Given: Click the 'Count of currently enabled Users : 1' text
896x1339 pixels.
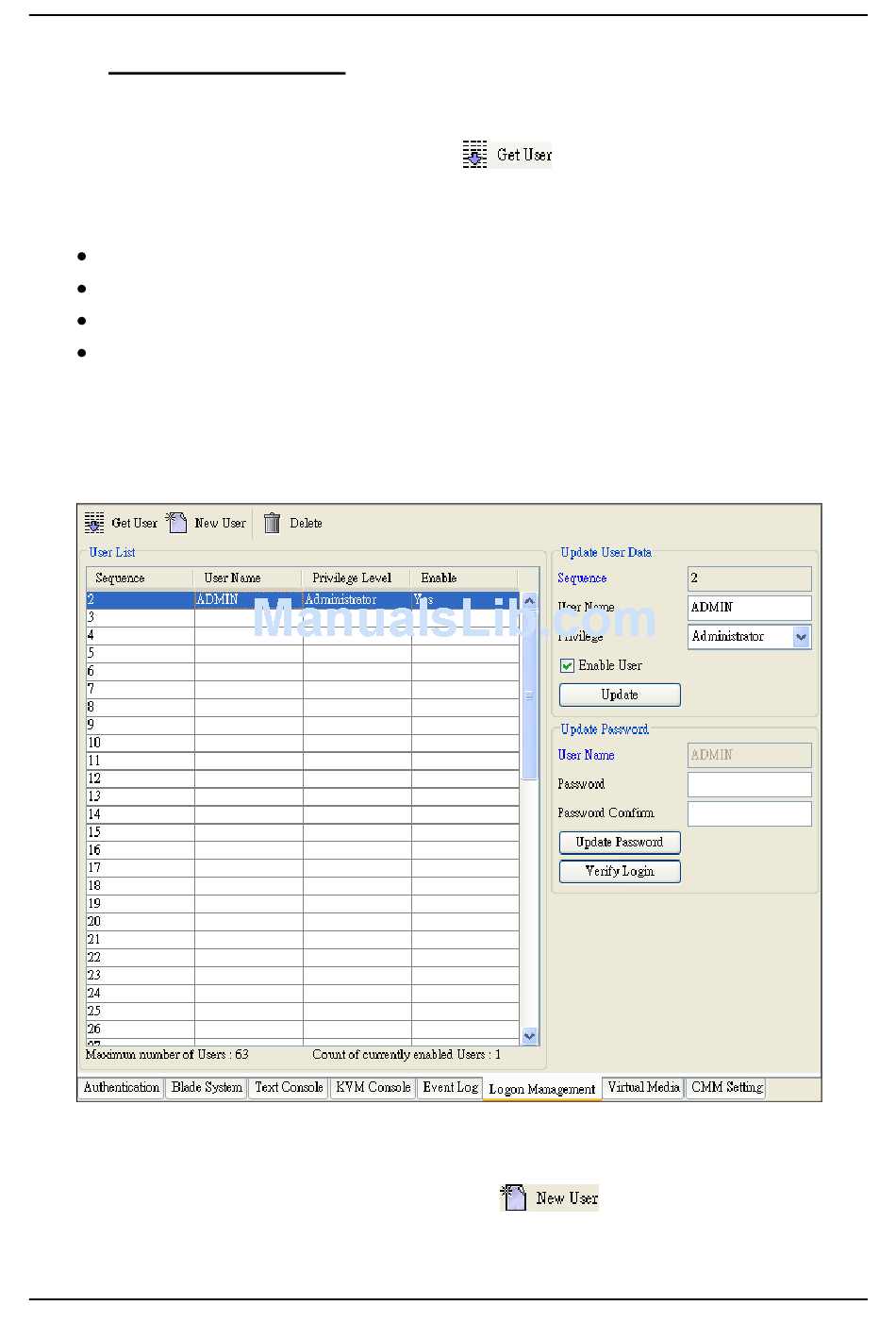Looking at the screenshot, I should [407, 1055].
